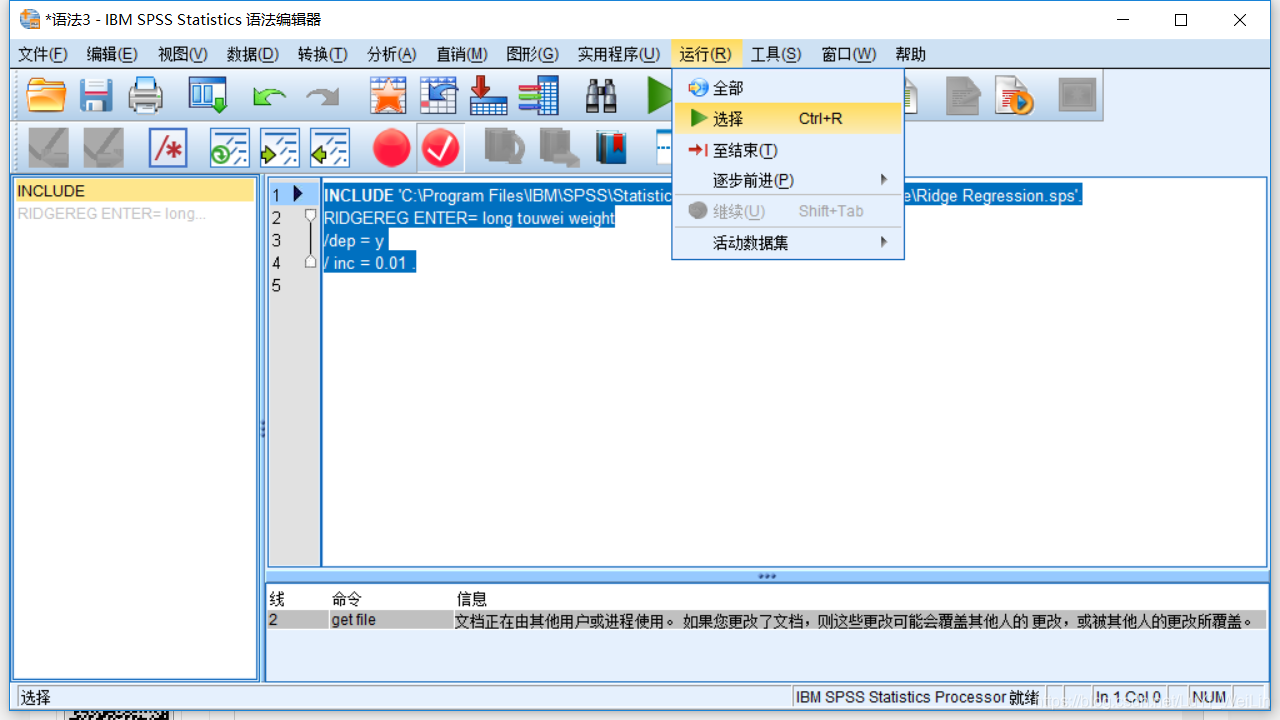Click the In 1 Col 0 status field
This screenshot has width=1280, height=720.
click(1128, 697)
